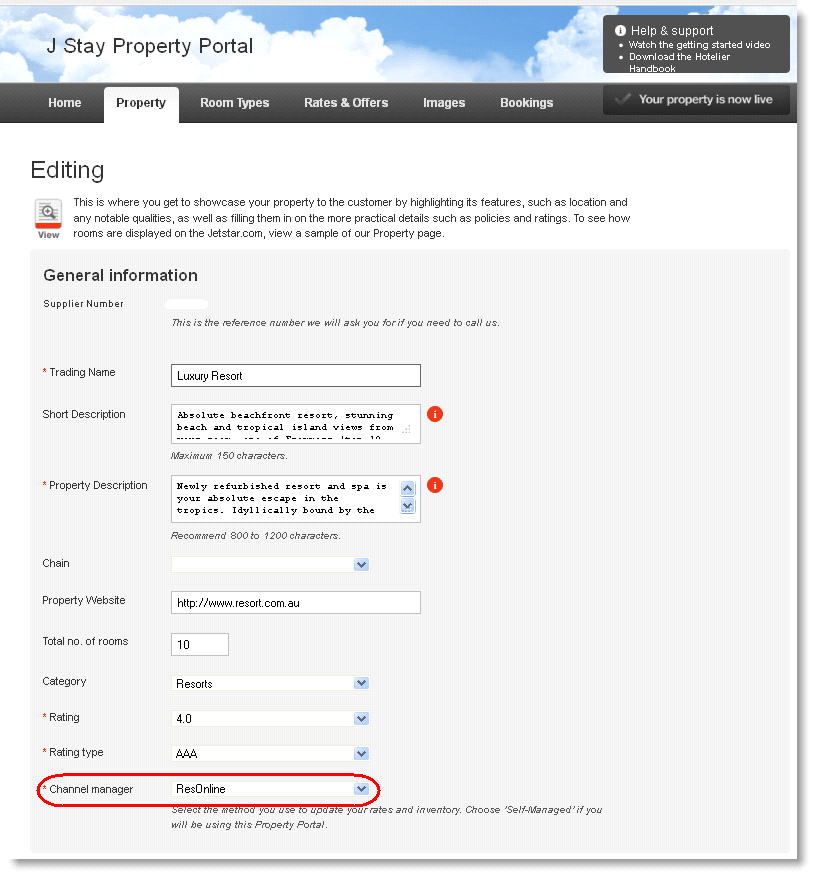This screenshot has width=813, height=875.
Task: Click the Recommend 800 to 1200 characters hint
Action: pos(256,536)
